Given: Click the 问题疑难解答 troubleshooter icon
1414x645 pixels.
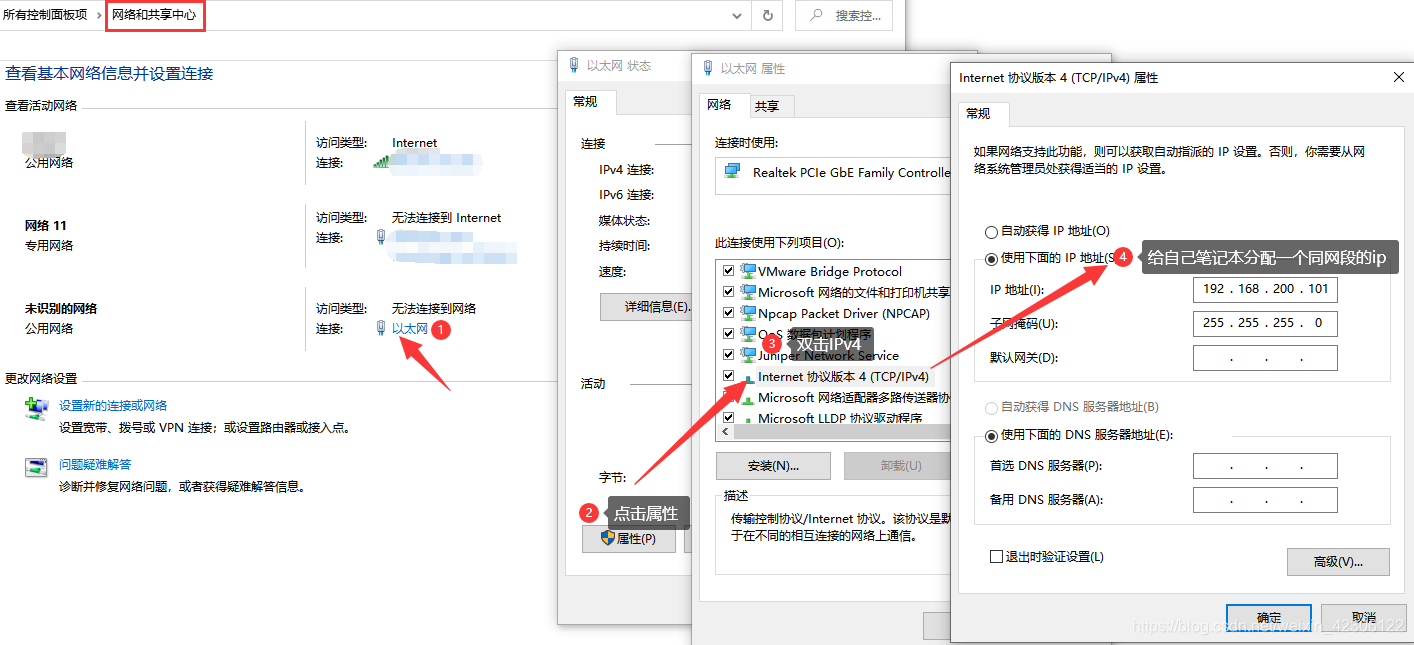Looking at the screenshot, I should (37, 467).
